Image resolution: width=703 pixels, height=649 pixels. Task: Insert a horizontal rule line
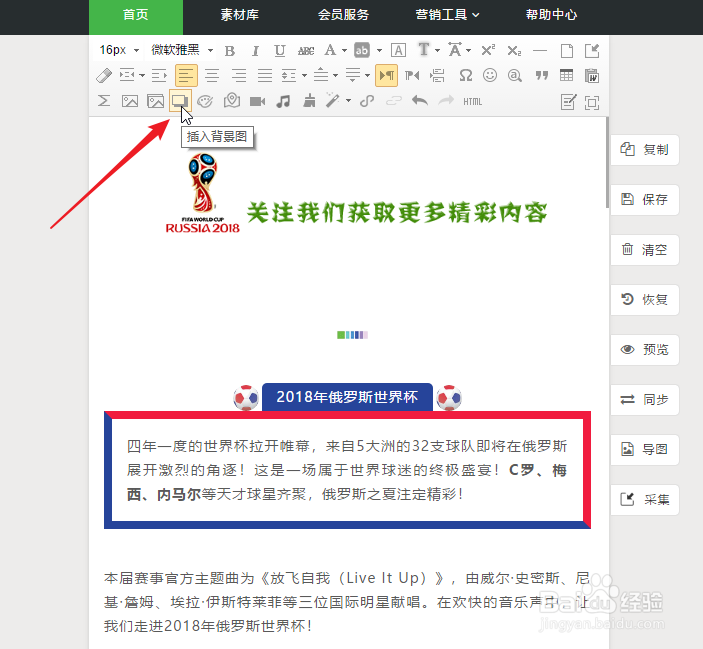[x=540, y=51]
